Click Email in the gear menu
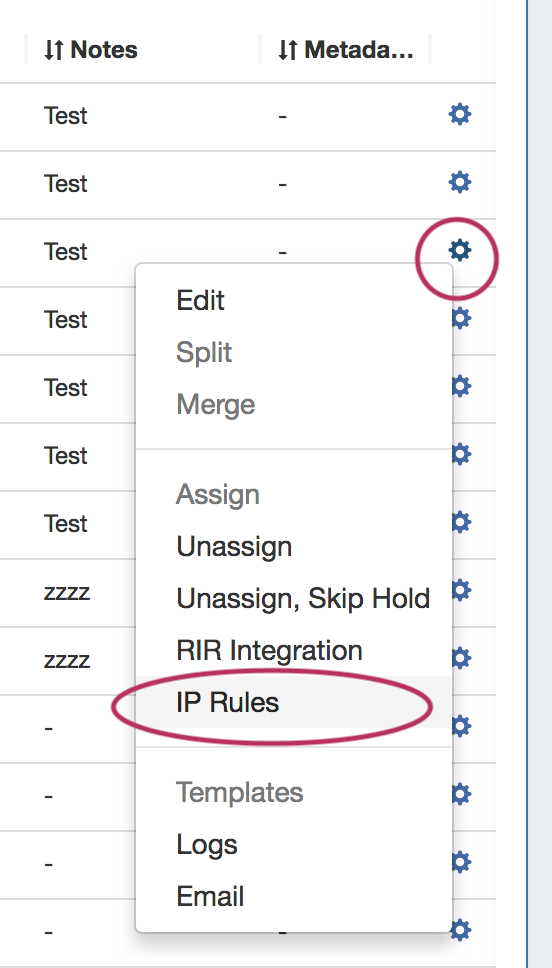This screenshot has width=552, height=968. (210, 896)
